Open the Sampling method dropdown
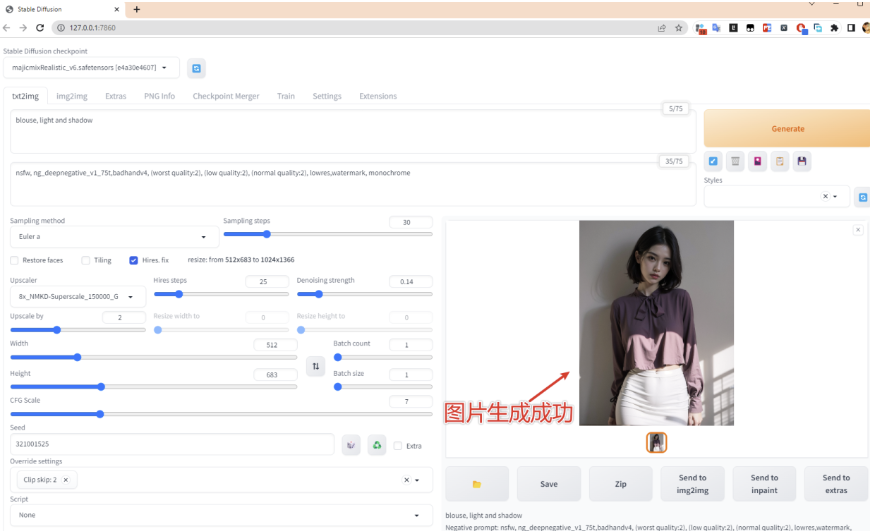The width and height of the screenshot is (870, 531). [x=114, y=237]
